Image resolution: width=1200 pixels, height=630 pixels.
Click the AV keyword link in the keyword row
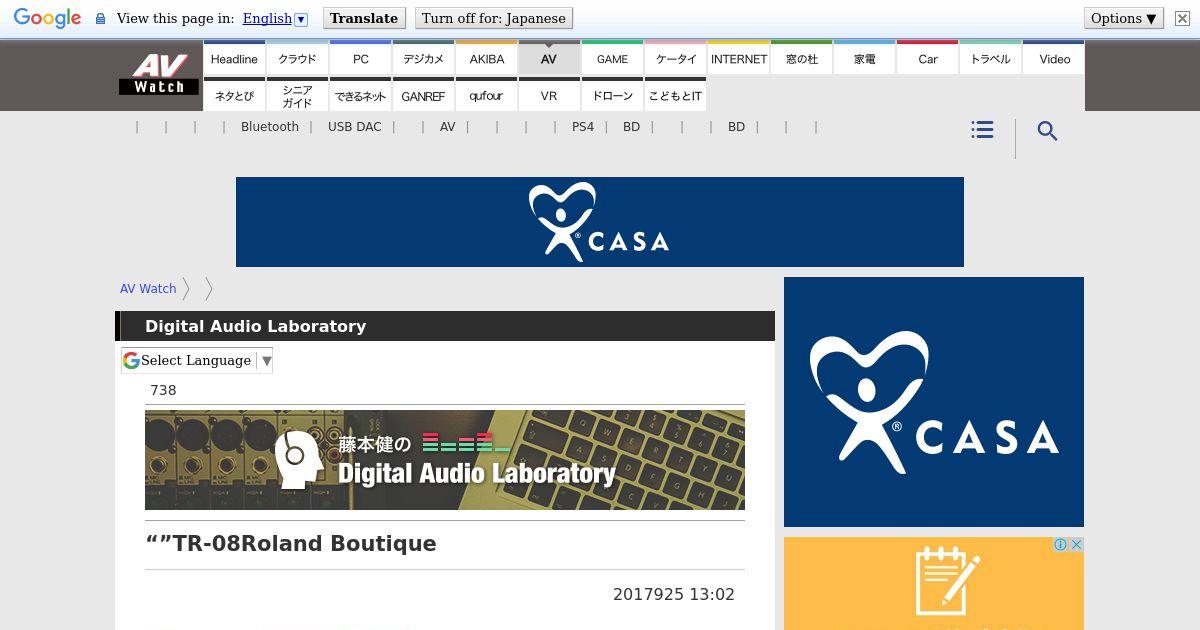pos(447,127)
